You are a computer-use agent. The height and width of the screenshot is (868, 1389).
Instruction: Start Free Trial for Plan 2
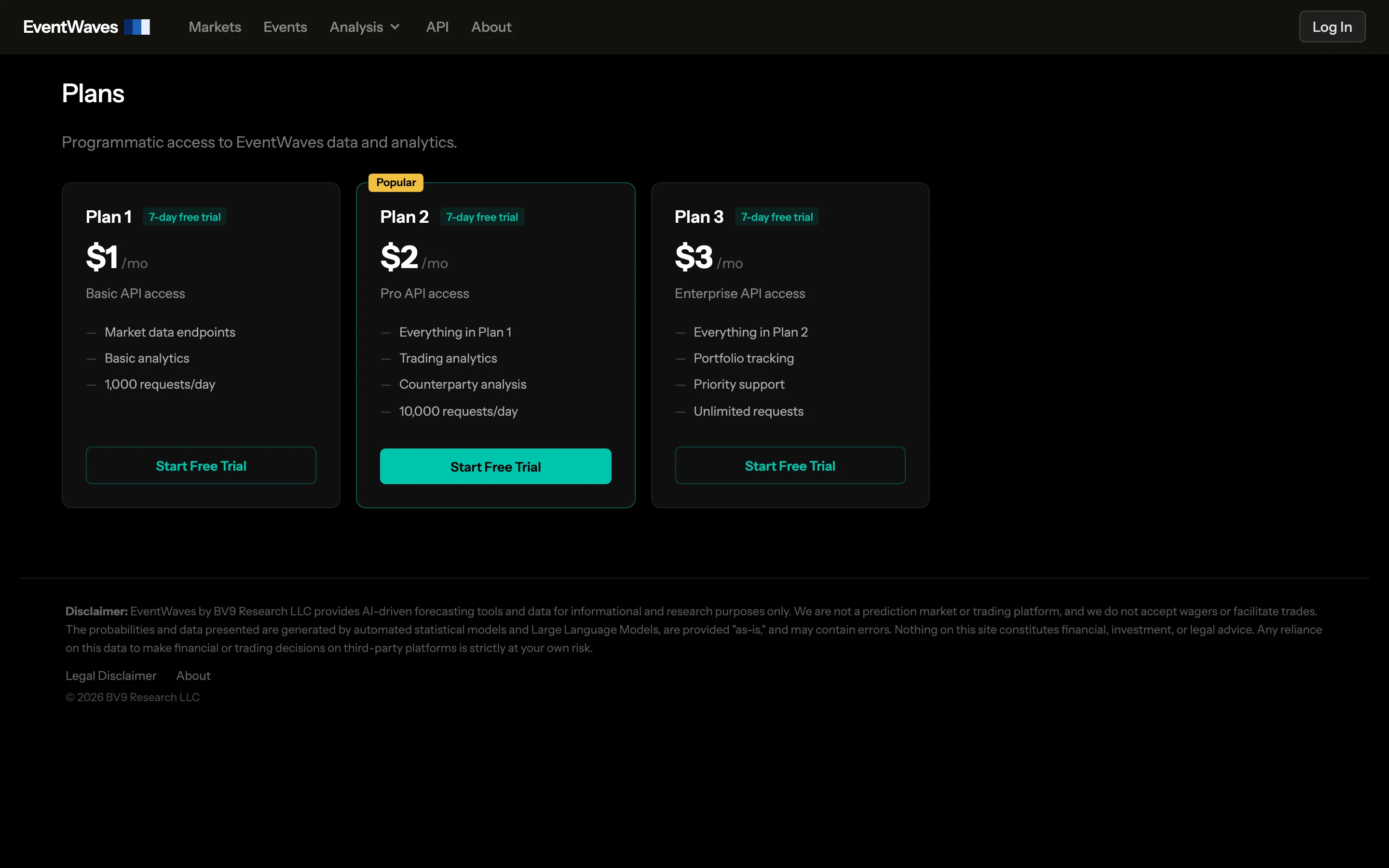[496, 466]
